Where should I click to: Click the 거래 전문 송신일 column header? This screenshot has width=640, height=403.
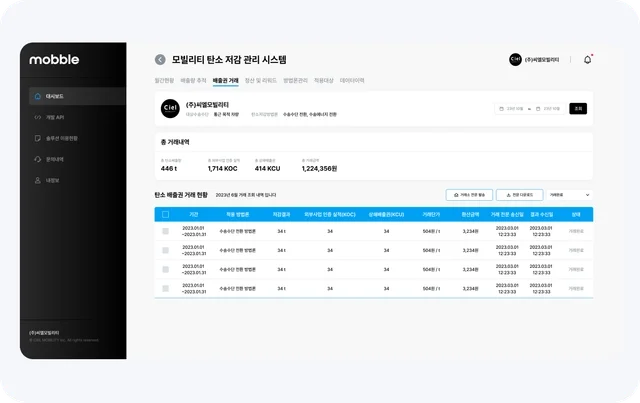(507, 214)
